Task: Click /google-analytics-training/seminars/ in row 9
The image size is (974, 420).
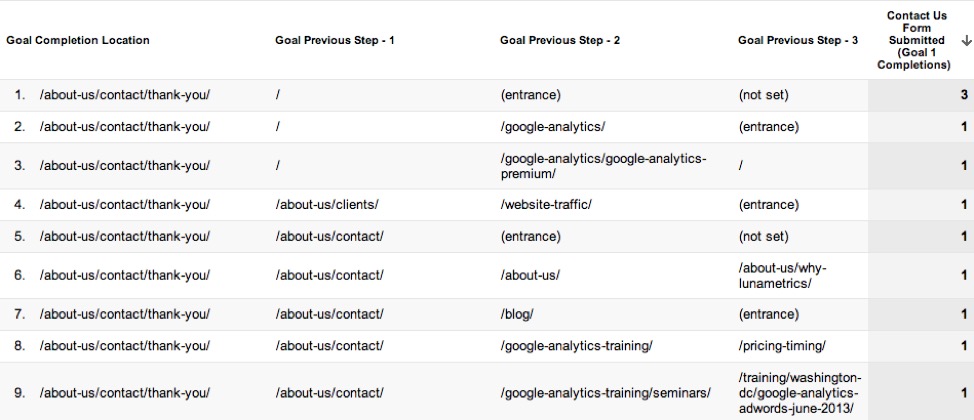Action: (605, 392)
